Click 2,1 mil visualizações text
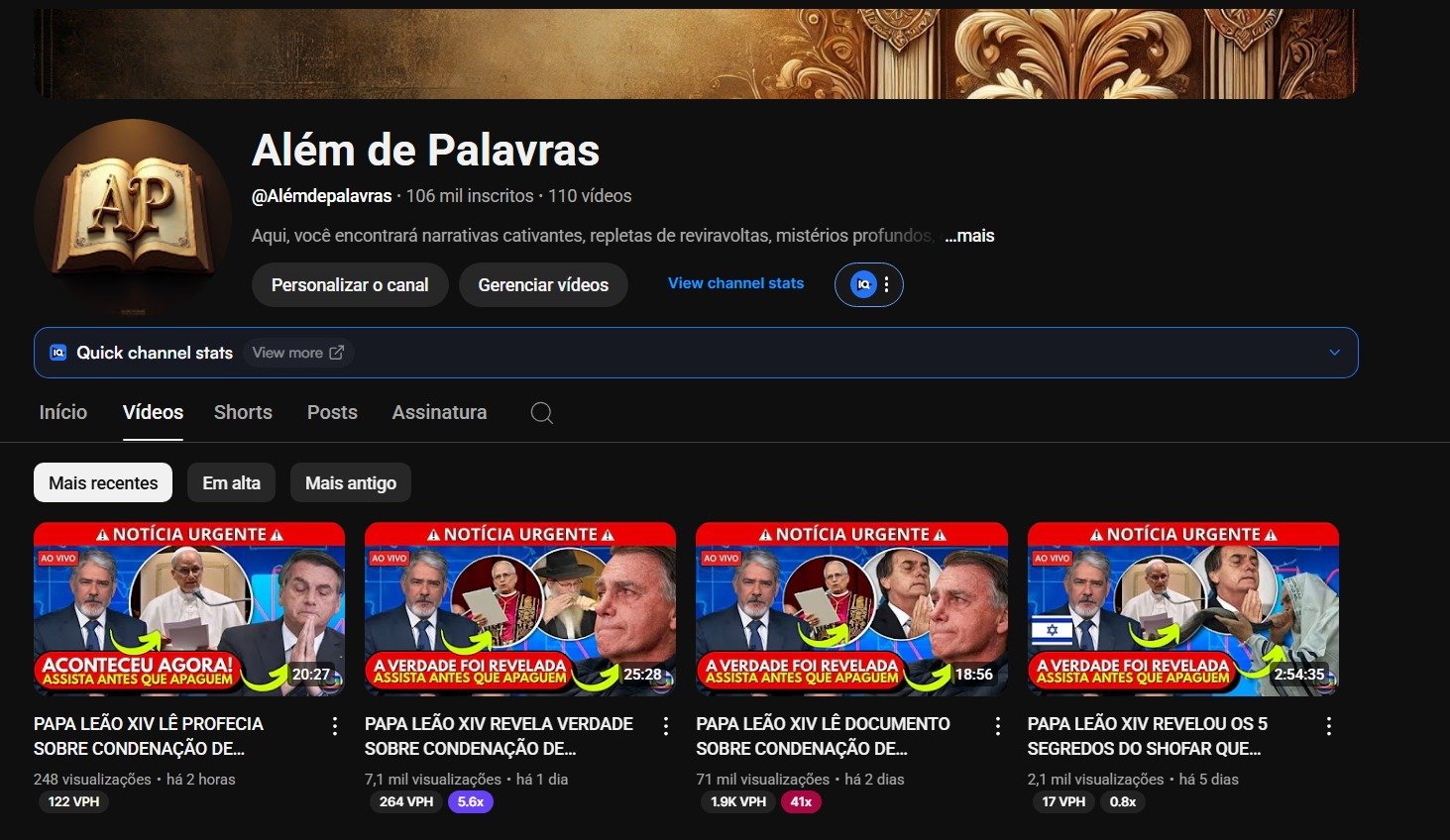This screenshot has width=1450, height=840. [1096, 780]
